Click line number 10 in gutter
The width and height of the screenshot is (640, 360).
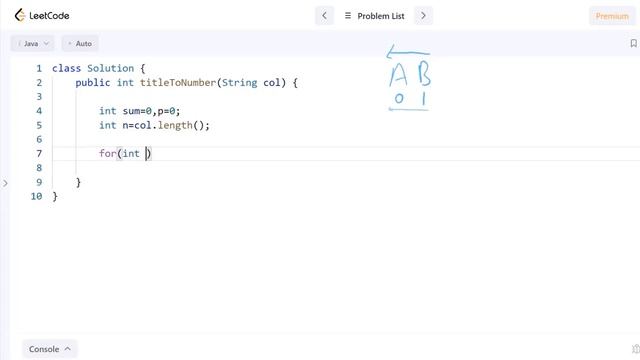[x=36, y=196]
